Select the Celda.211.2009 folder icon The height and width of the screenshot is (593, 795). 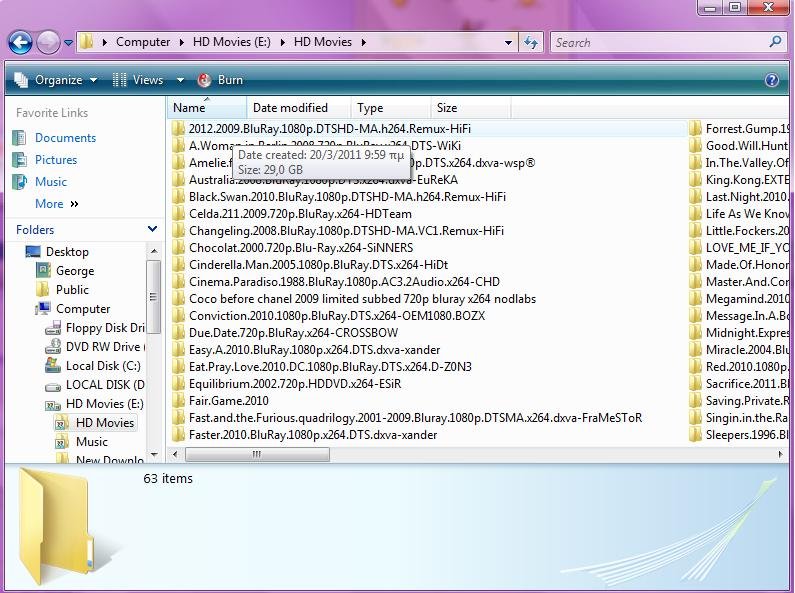[x=178, y=214]
